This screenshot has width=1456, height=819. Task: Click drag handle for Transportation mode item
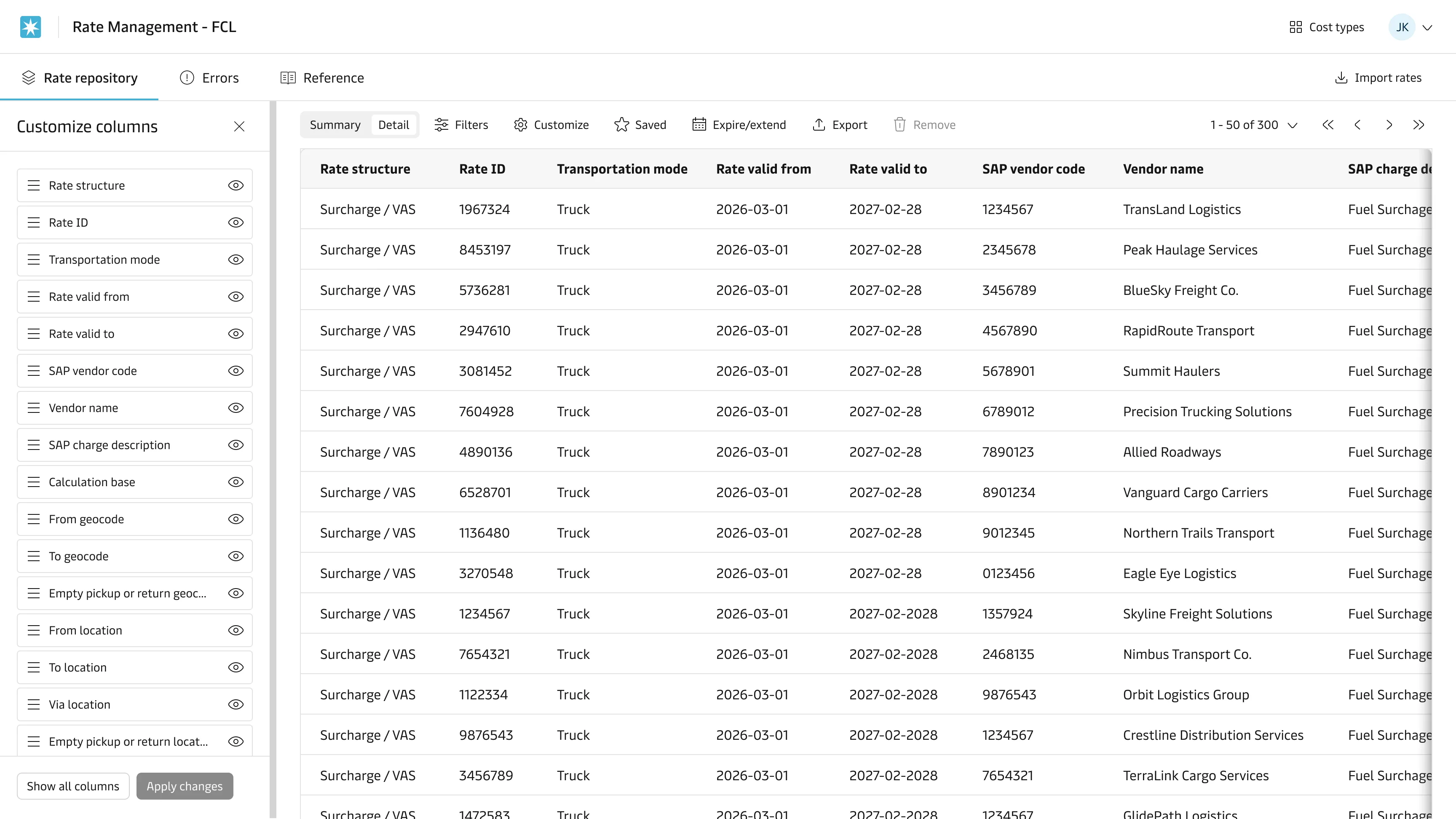[x=34, y=260]
